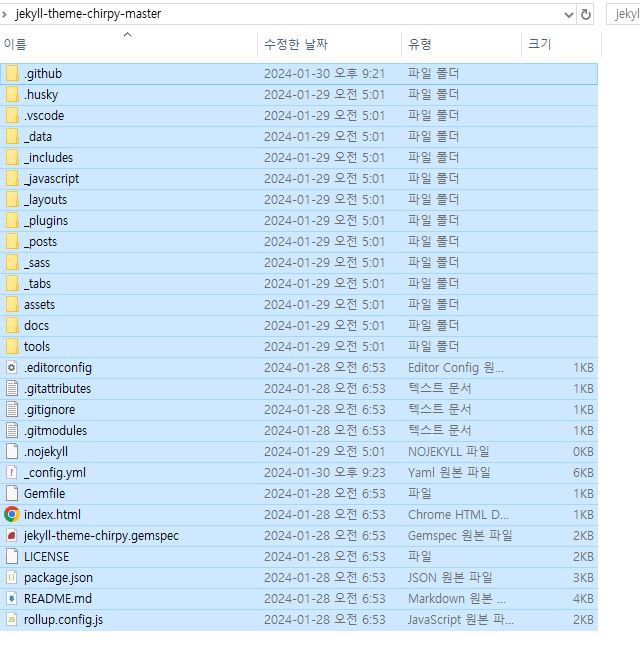Click the _tabs folder icon

tap(12, 283)
